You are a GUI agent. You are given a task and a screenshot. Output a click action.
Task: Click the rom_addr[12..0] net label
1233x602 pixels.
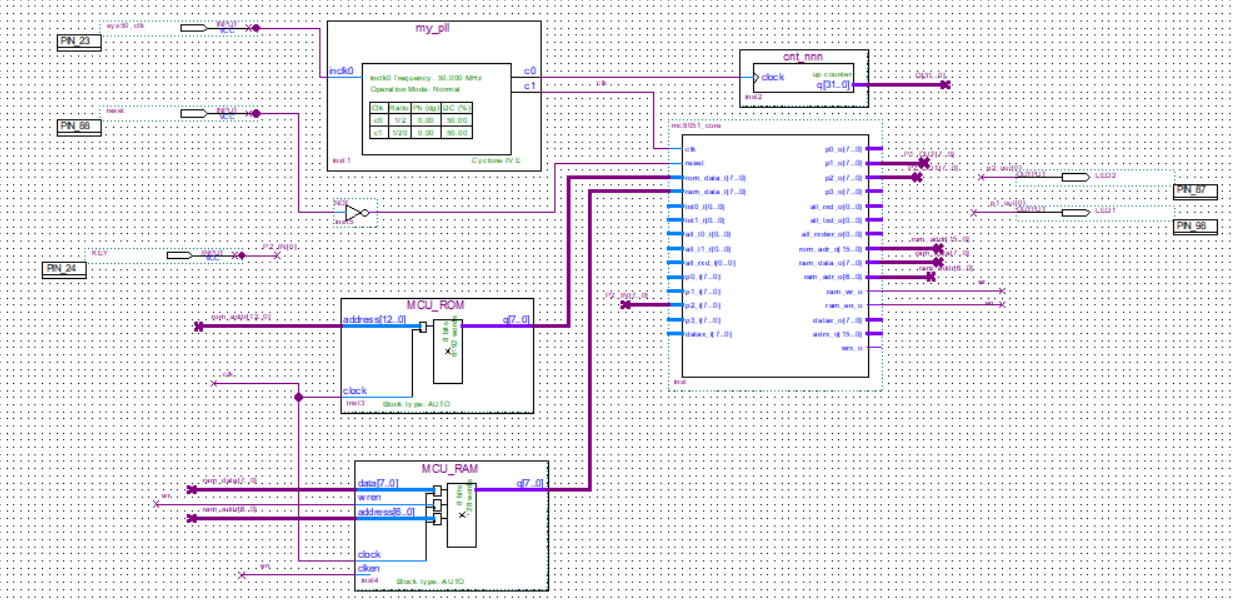[x=241, y=317]
